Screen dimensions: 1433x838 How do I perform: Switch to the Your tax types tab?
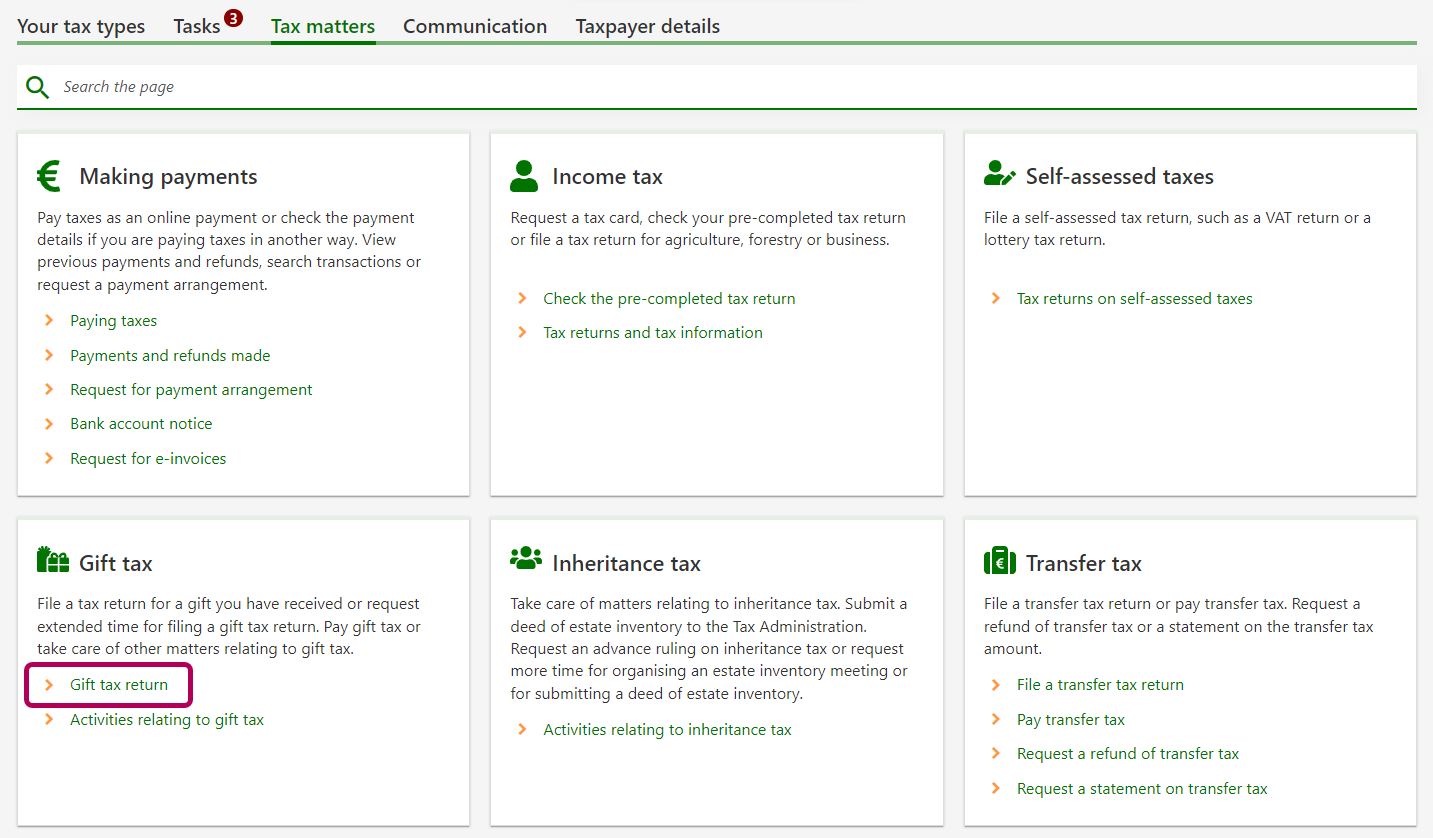coord(81,27)
